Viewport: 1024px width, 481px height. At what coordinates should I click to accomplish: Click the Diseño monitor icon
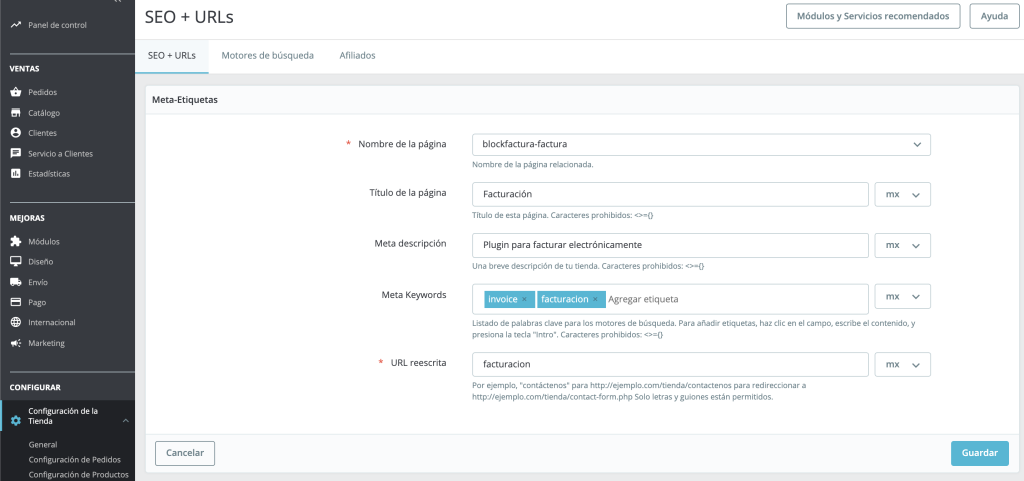[x=16, y=262]
